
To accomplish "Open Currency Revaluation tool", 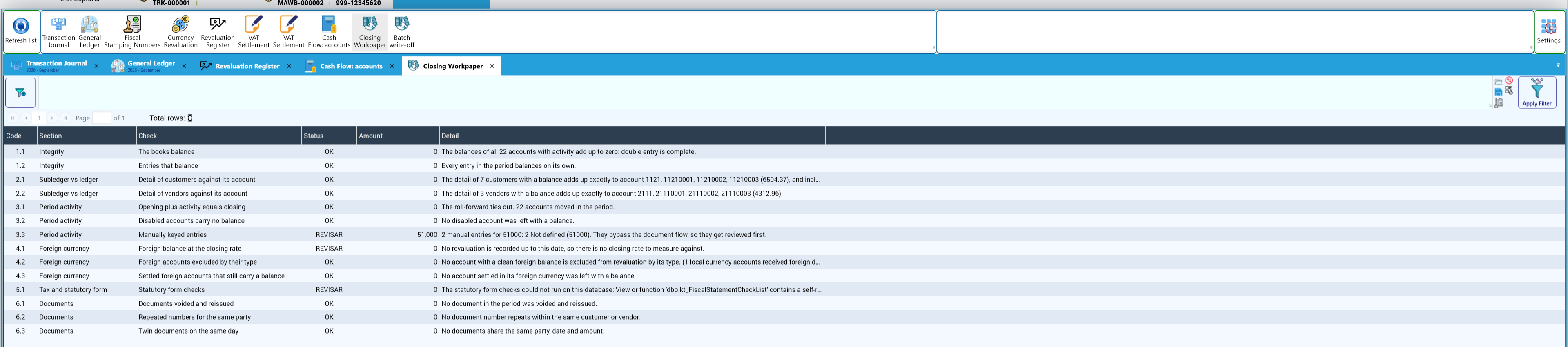I will 181,32.
